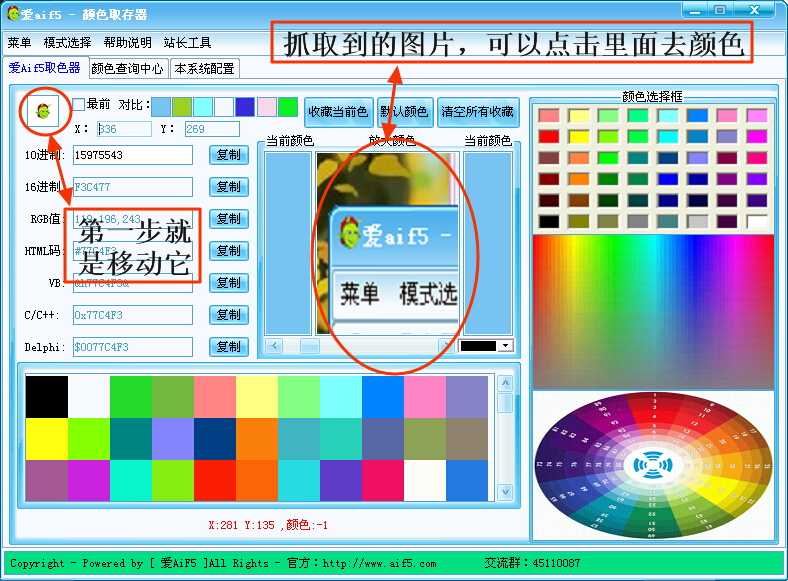788x581 pixels.
Task: Select the gray swatch in 颜色选择框 grid
Action: pos(638,222)
